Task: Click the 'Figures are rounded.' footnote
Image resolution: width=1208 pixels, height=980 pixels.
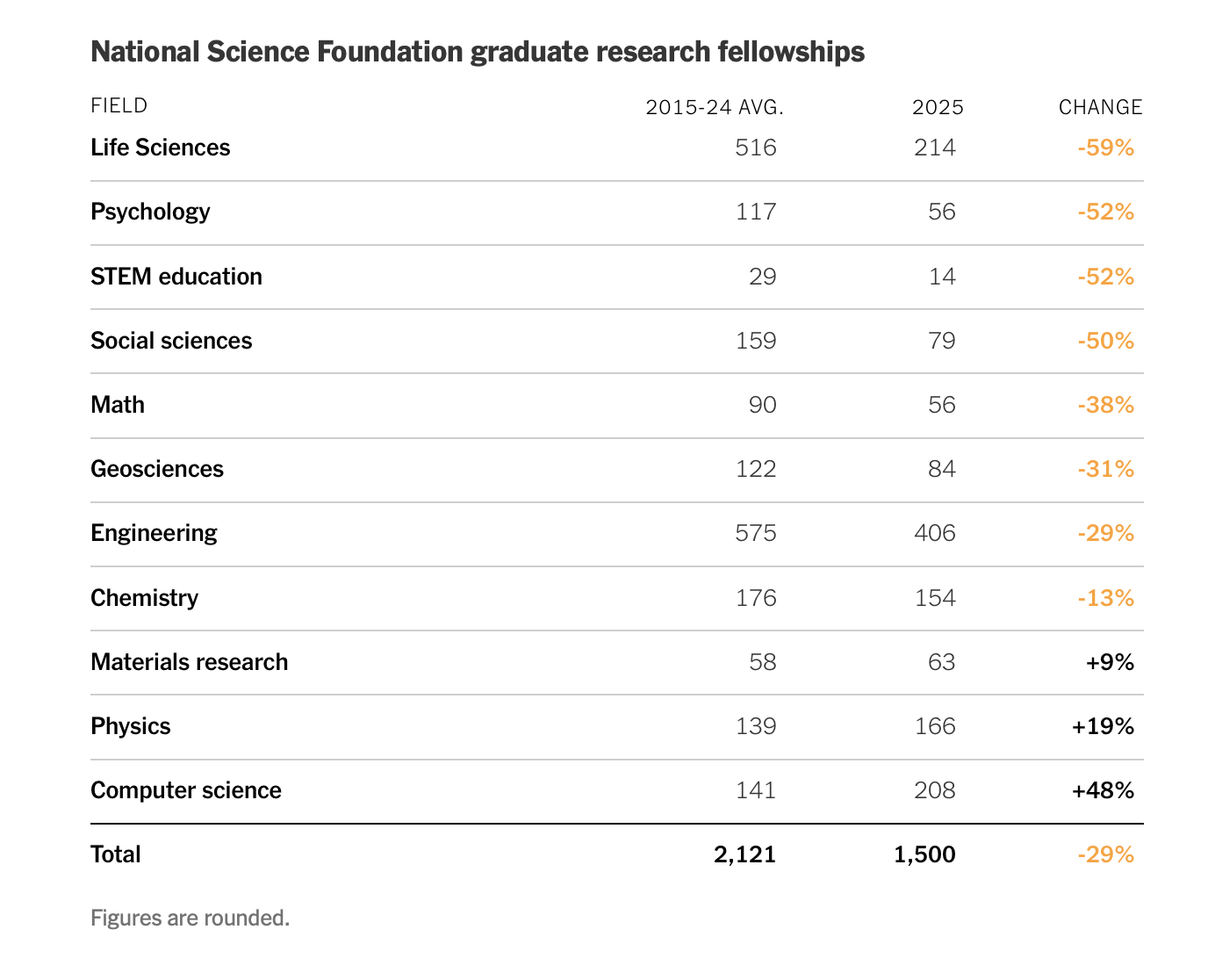Action: point(190,919)
